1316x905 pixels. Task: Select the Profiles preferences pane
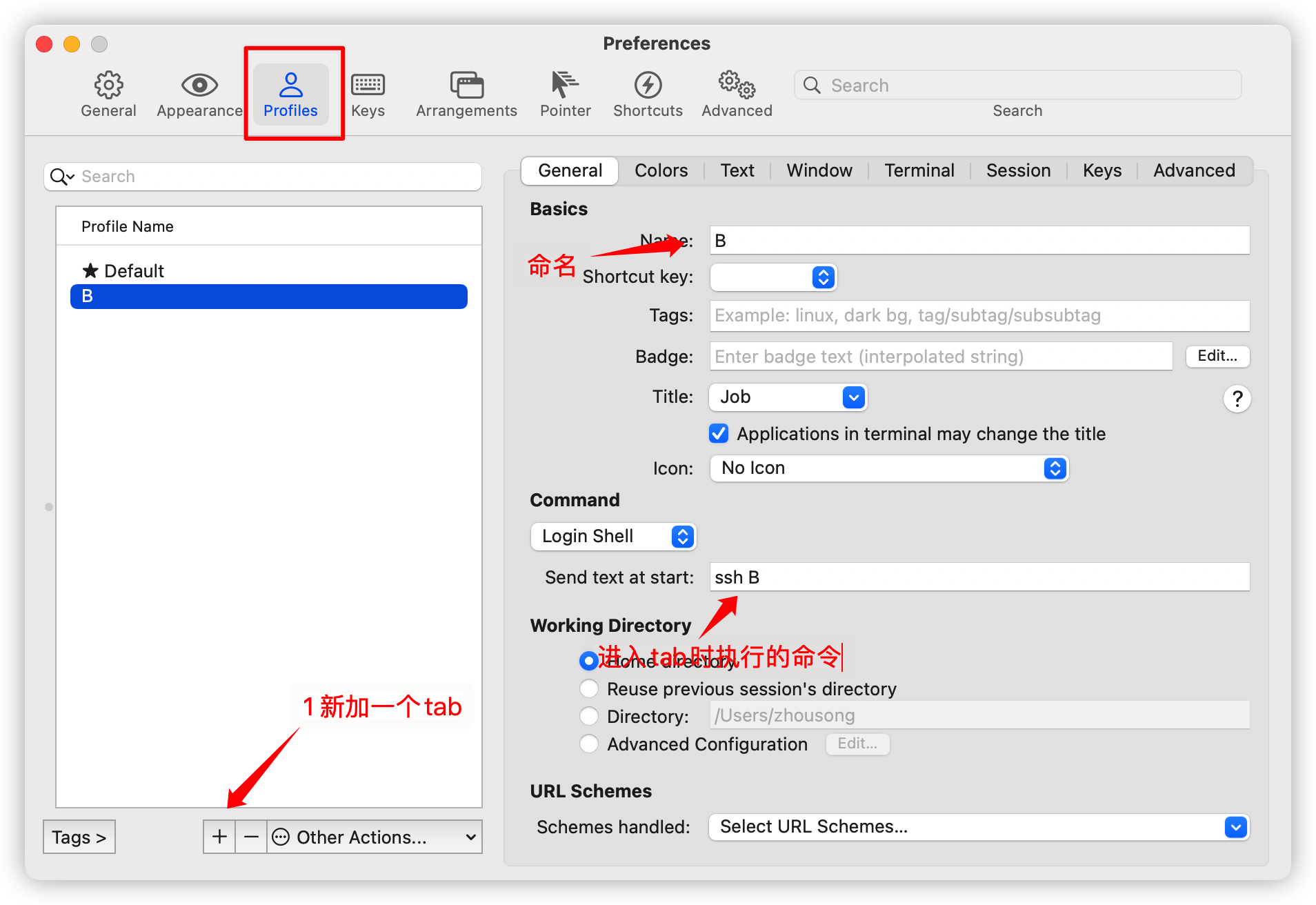(x=290, y=95)
